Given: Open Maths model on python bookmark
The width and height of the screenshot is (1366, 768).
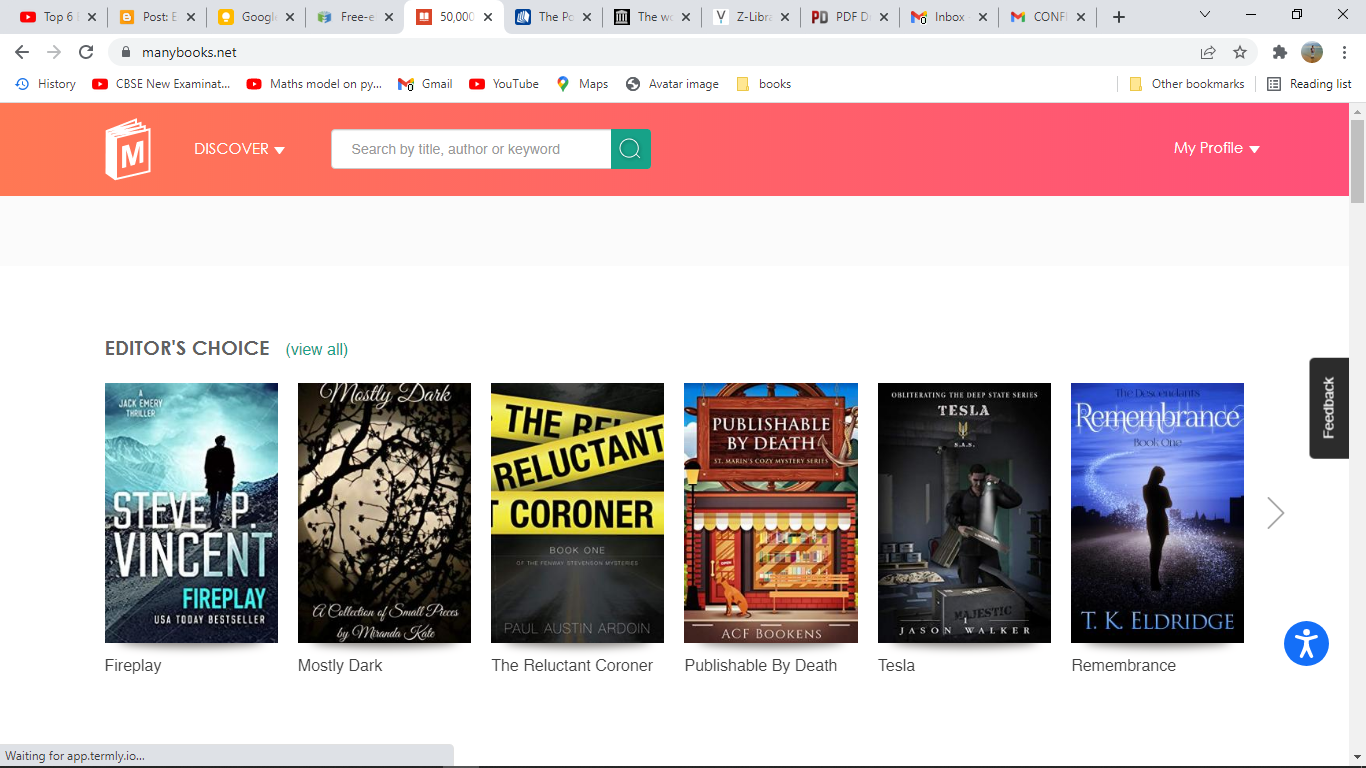Looking at the screenshot, I should [x=314, y=84].
